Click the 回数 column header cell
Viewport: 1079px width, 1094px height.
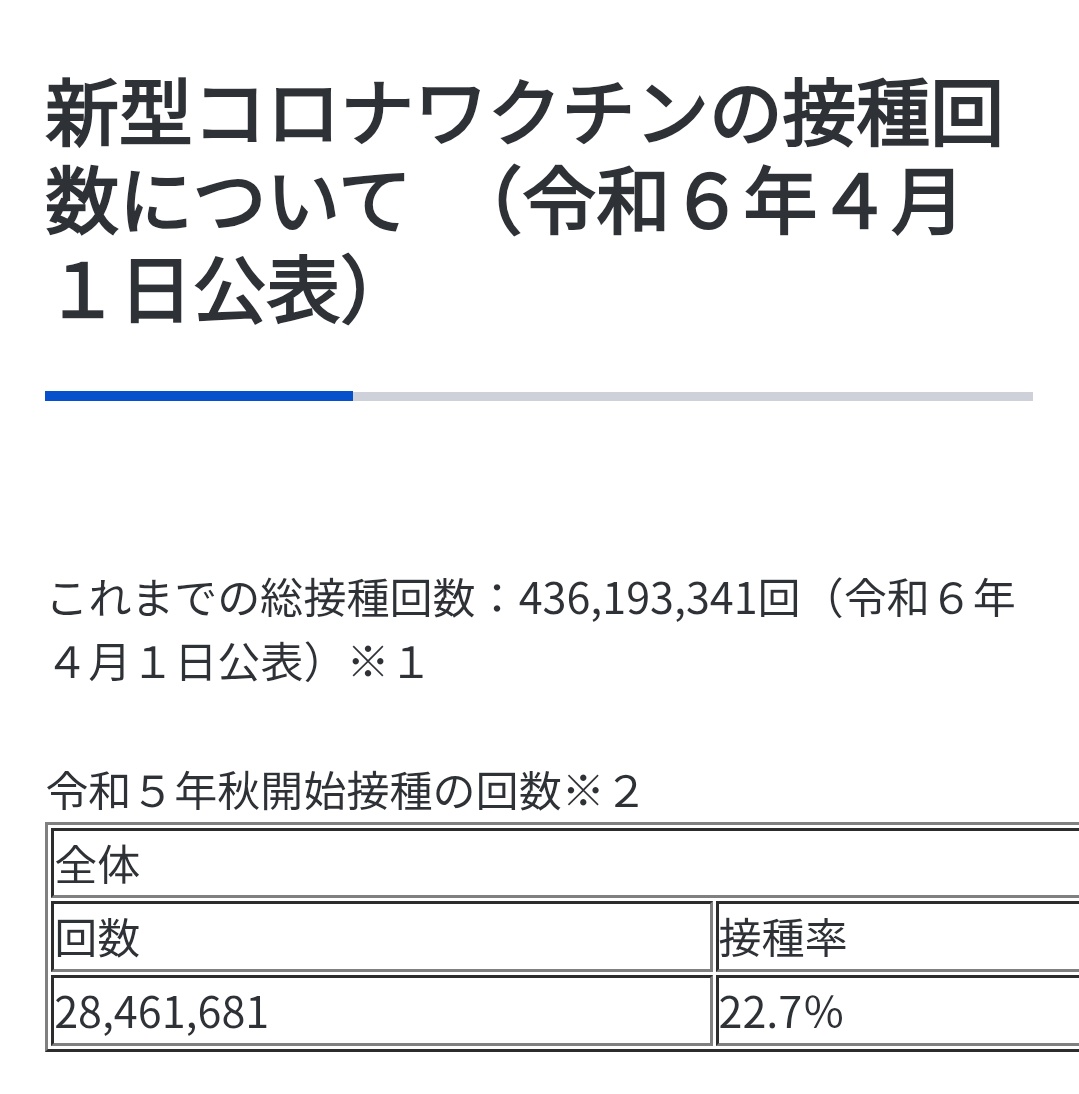coord(382,937)
